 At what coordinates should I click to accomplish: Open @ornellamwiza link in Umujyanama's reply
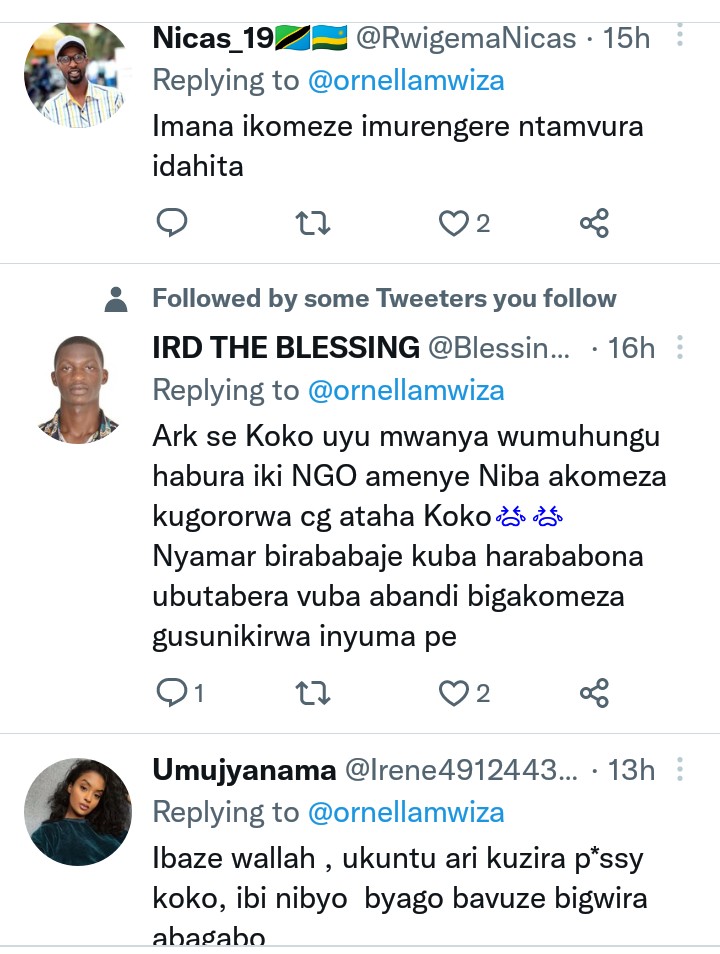406,812
